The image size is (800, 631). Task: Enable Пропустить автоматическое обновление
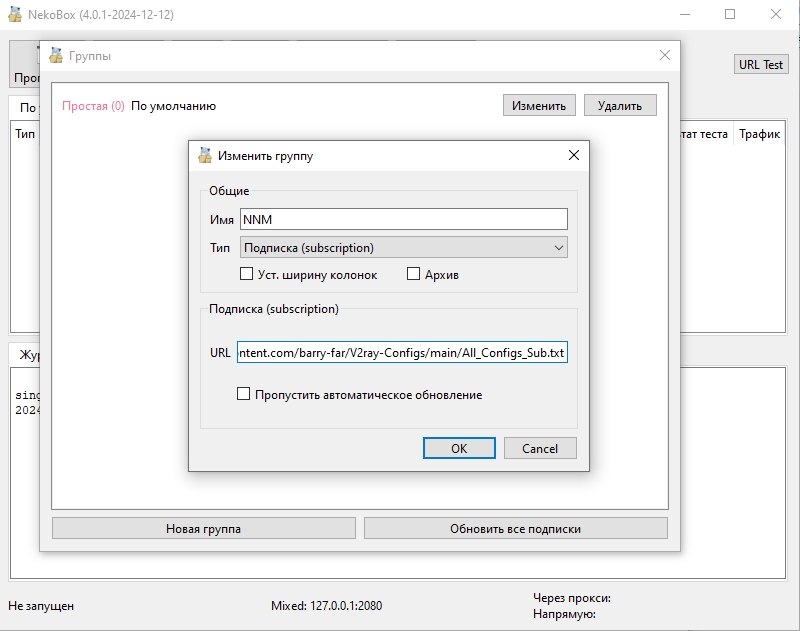(x=243, y=395)
